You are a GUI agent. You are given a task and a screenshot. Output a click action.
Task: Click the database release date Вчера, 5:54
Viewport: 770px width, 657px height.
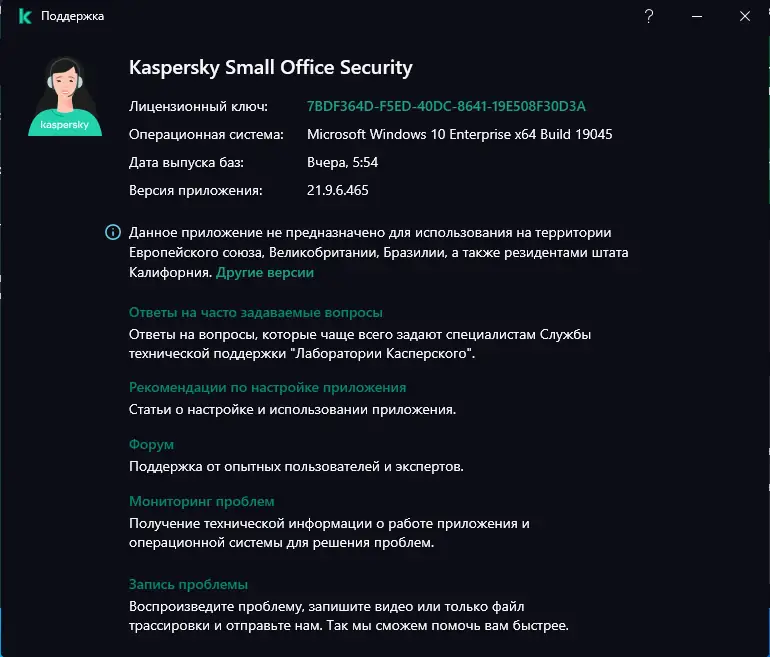340,162
